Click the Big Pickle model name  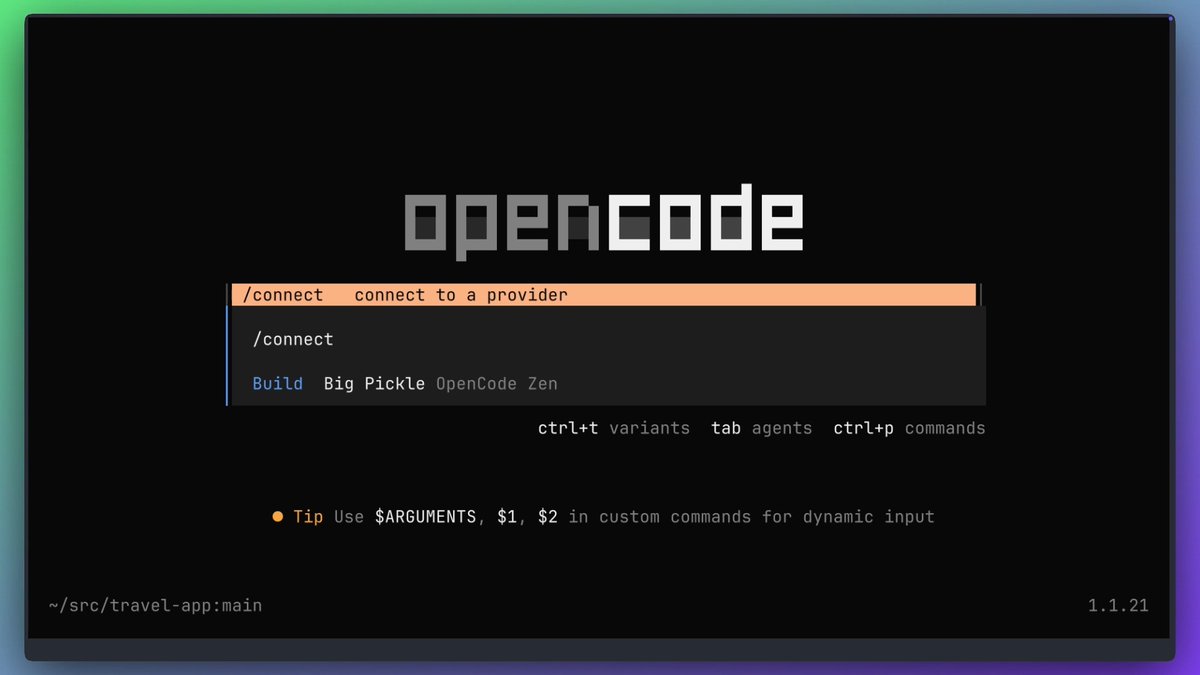click(374, 384)
